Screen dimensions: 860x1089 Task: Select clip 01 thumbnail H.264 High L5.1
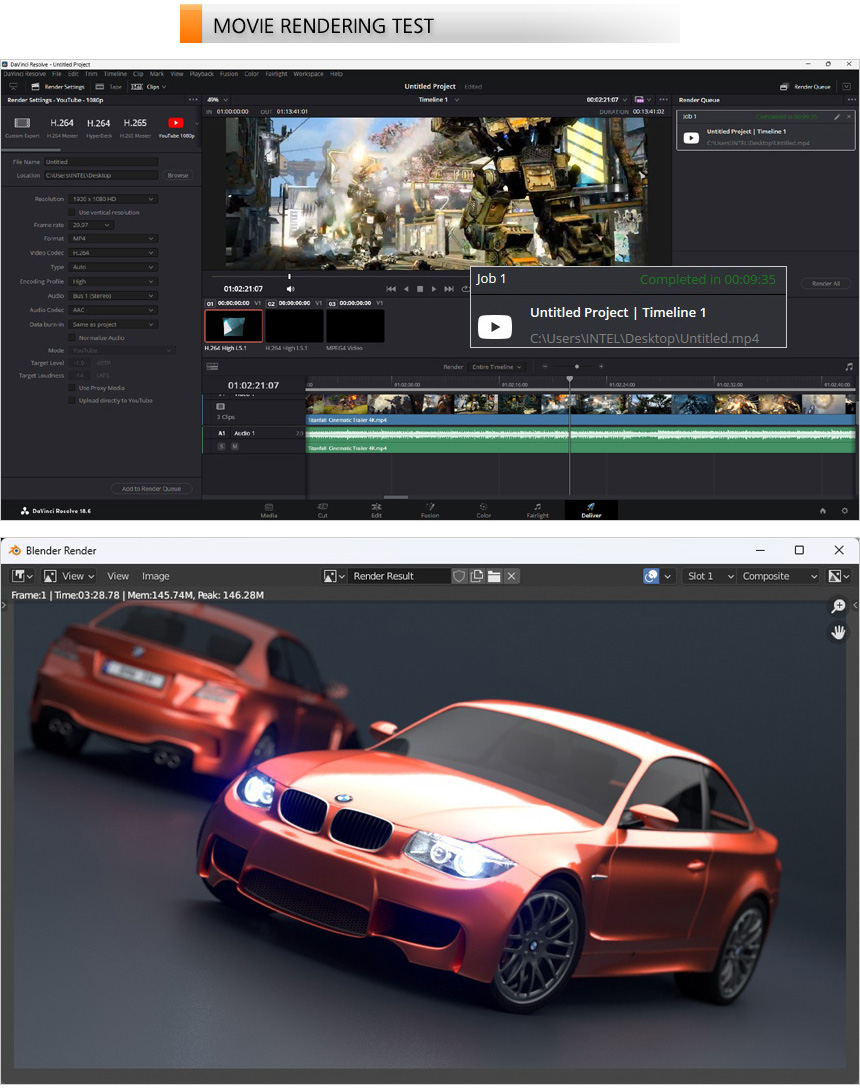coord(233,326)
